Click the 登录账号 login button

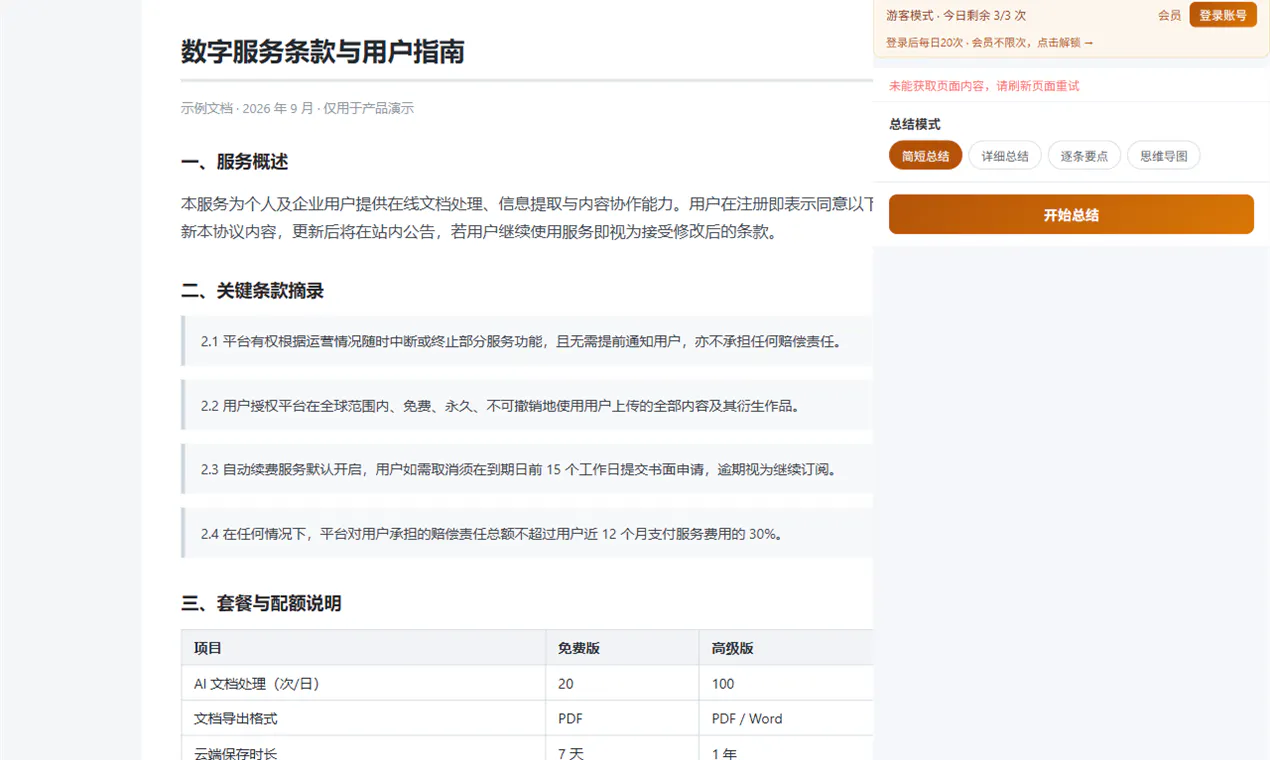tap(1223, 15)
